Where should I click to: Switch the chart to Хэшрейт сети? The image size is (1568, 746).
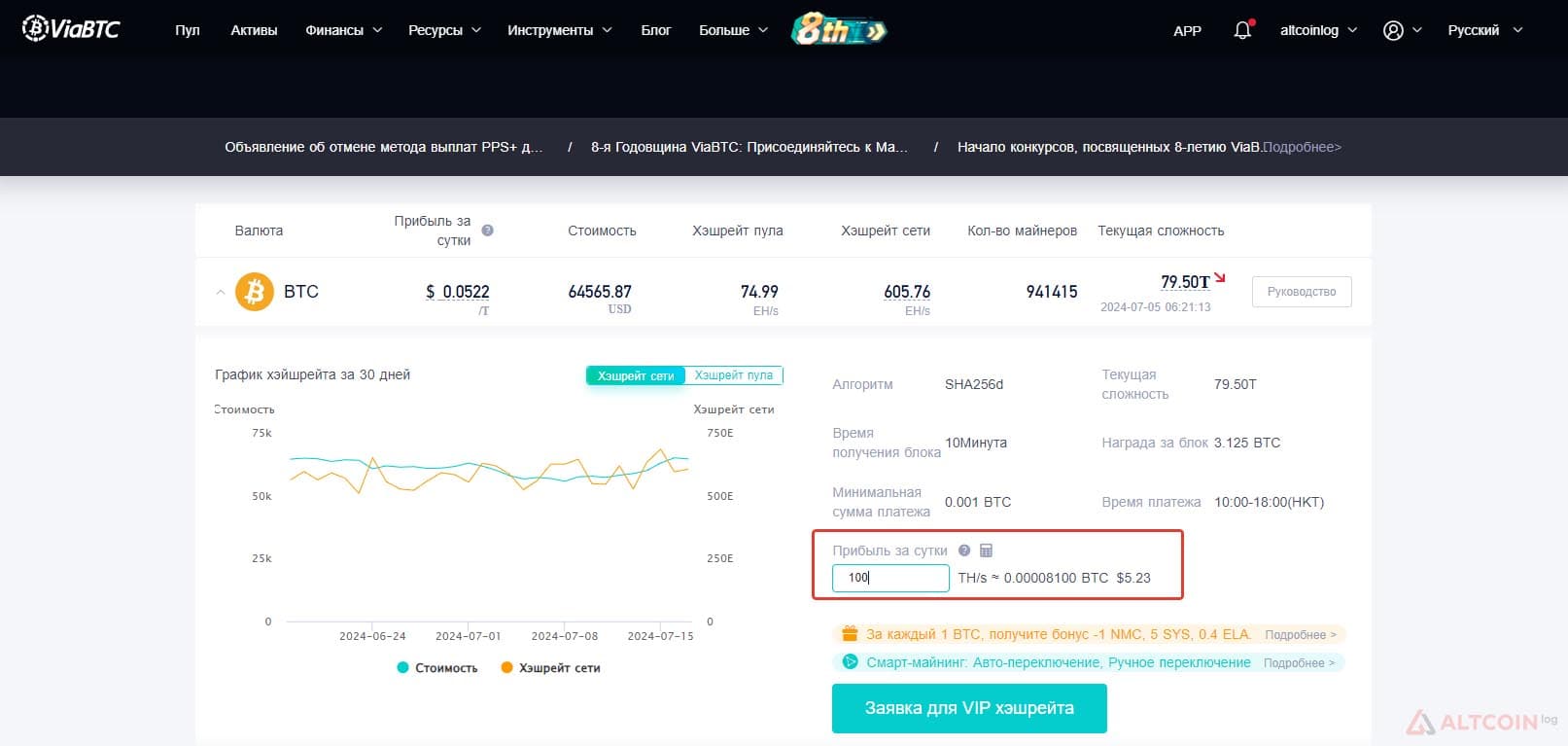click(636, 375)
